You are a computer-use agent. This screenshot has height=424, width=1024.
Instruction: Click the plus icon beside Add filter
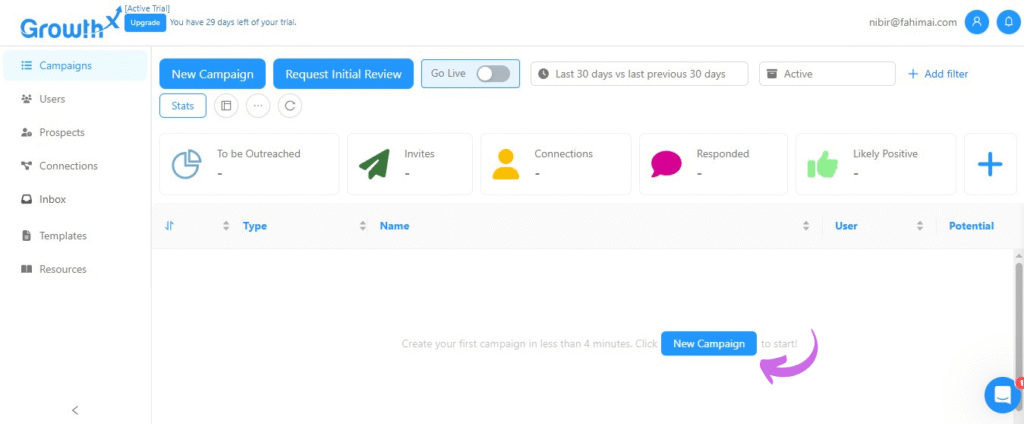[913, 74]
